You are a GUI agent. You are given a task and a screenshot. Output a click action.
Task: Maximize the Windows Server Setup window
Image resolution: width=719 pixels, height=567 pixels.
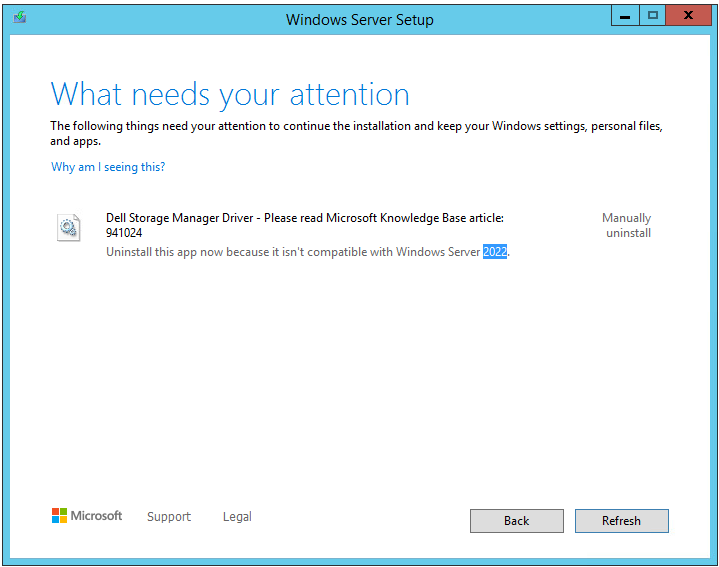(653, 16)
